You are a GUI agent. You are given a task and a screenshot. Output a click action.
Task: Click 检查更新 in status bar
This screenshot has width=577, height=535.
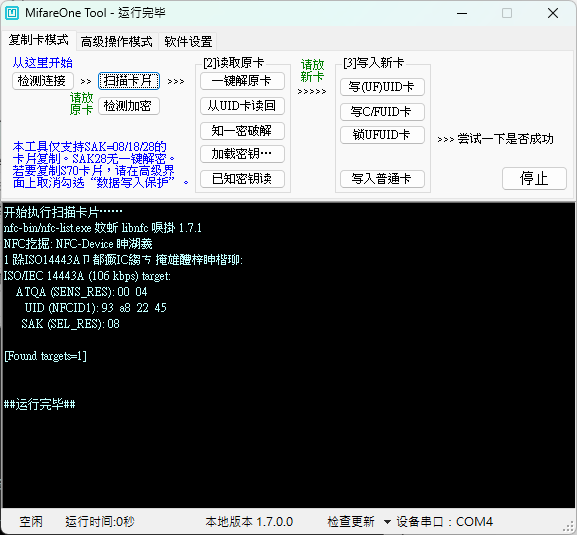pos(351,522)
